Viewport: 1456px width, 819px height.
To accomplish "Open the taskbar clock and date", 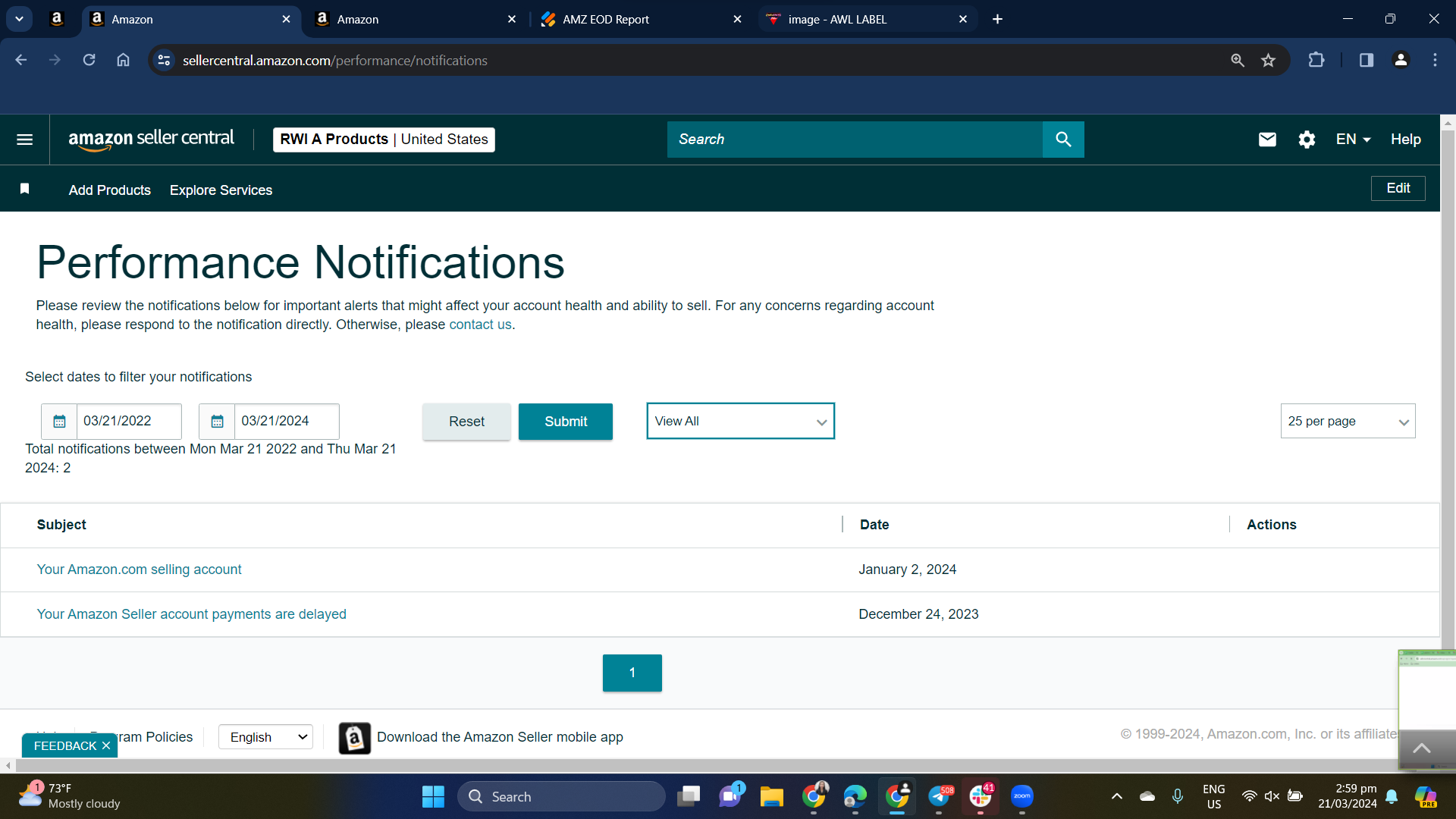I will point(1348,796).
